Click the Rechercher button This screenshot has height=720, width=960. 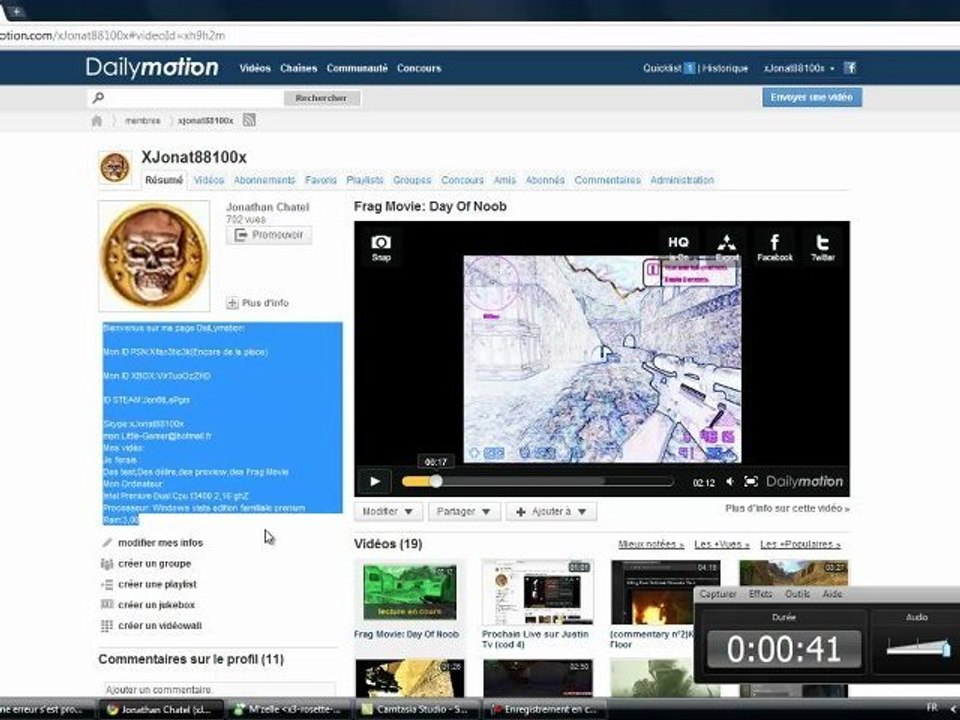tap(321, 98)
